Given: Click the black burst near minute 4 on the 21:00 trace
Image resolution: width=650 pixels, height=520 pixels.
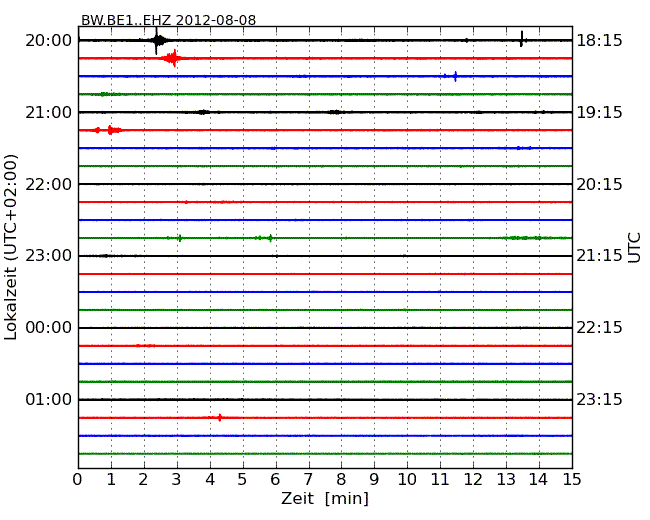Looking at the screenshot, I should click(x=203, y=112).
